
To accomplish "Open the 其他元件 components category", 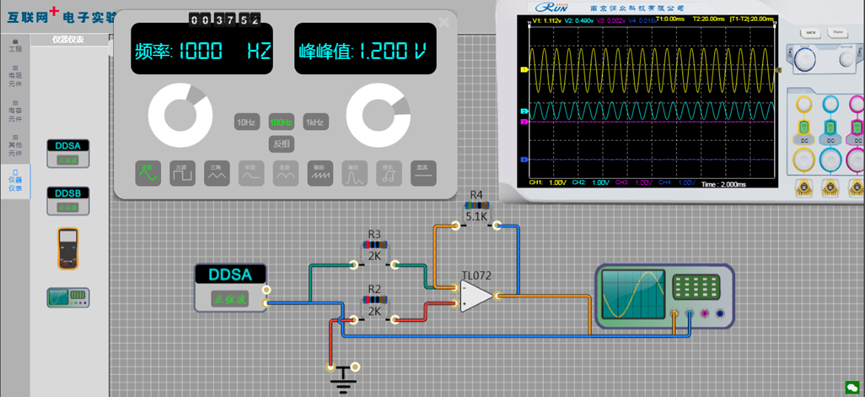I will 15,144.
